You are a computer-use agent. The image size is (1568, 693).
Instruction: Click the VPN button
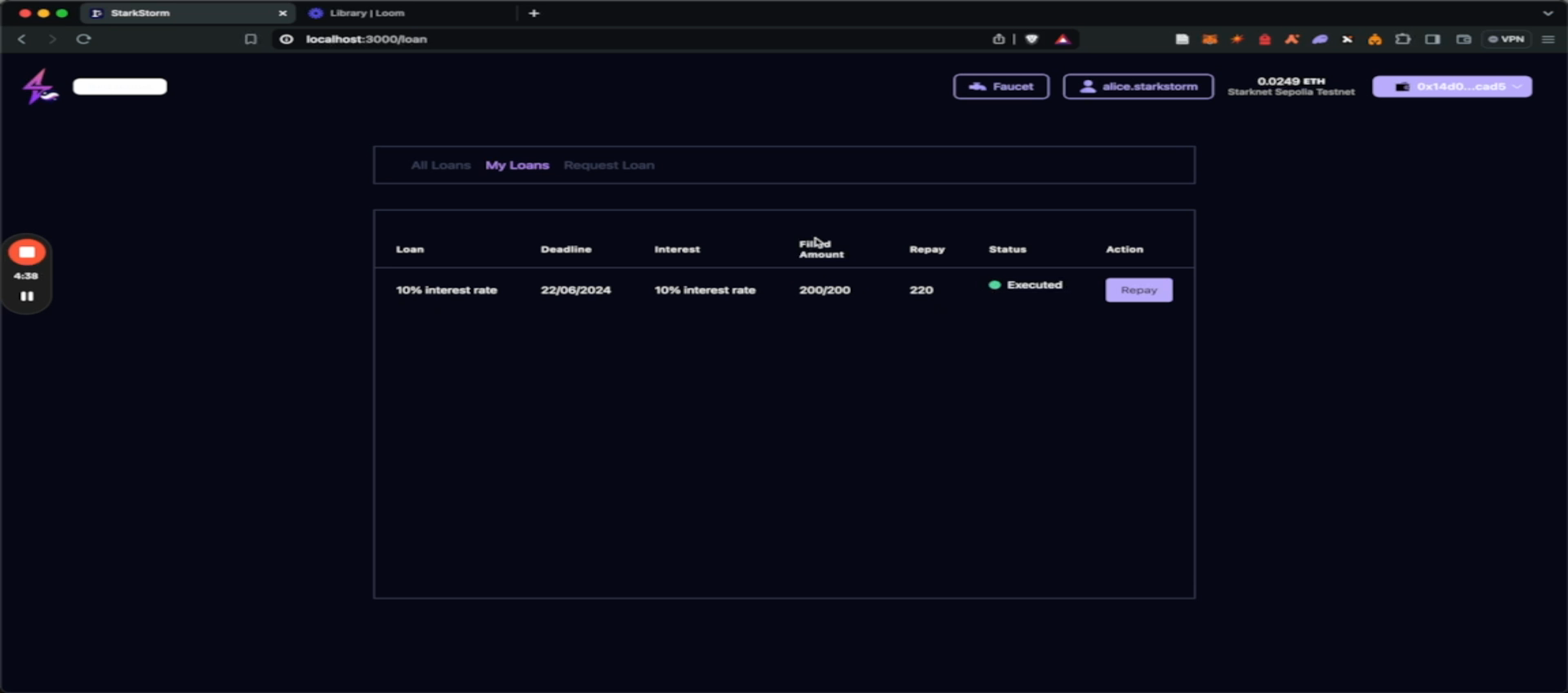[1506, 39]
